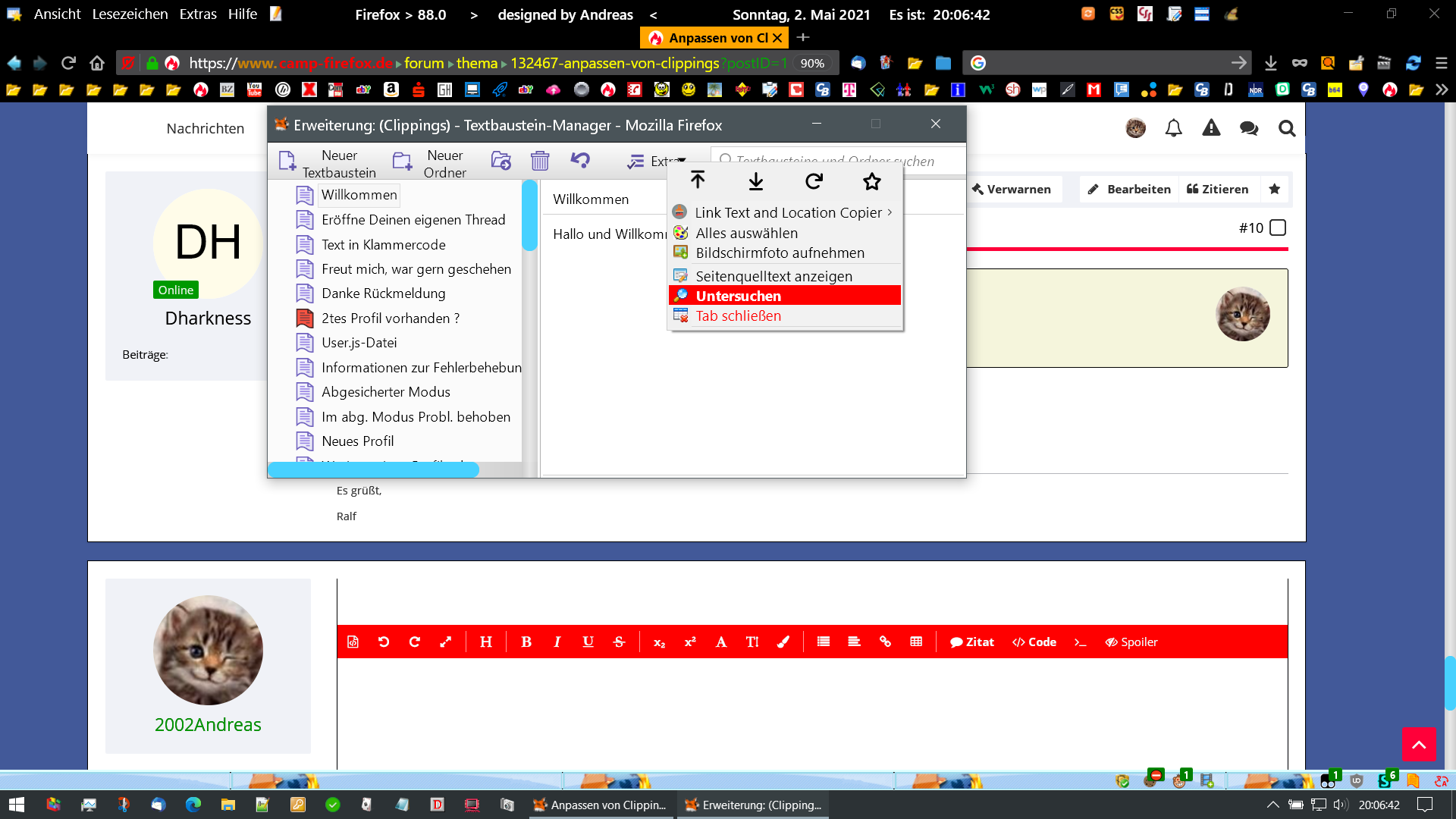Image resolution: width=1456 pixels, height=819 pixels.
Task: Click the reload icon in context menu
Action: pos(814,181)
